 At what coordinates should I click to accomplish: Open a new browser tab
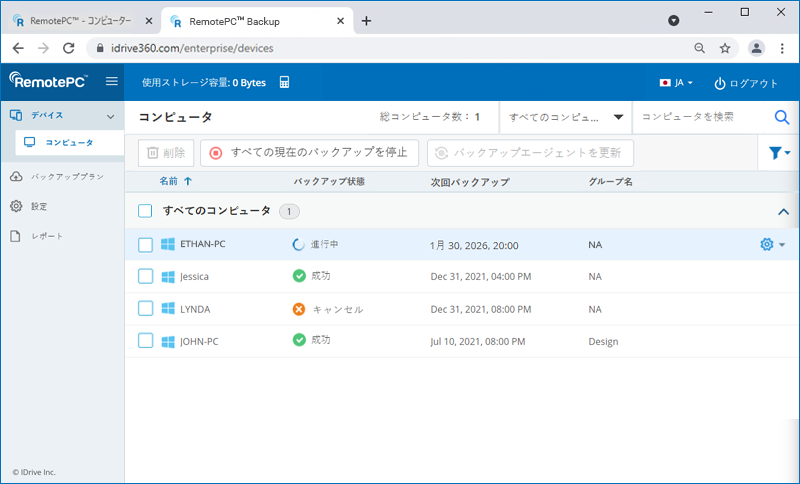(366, 21)
